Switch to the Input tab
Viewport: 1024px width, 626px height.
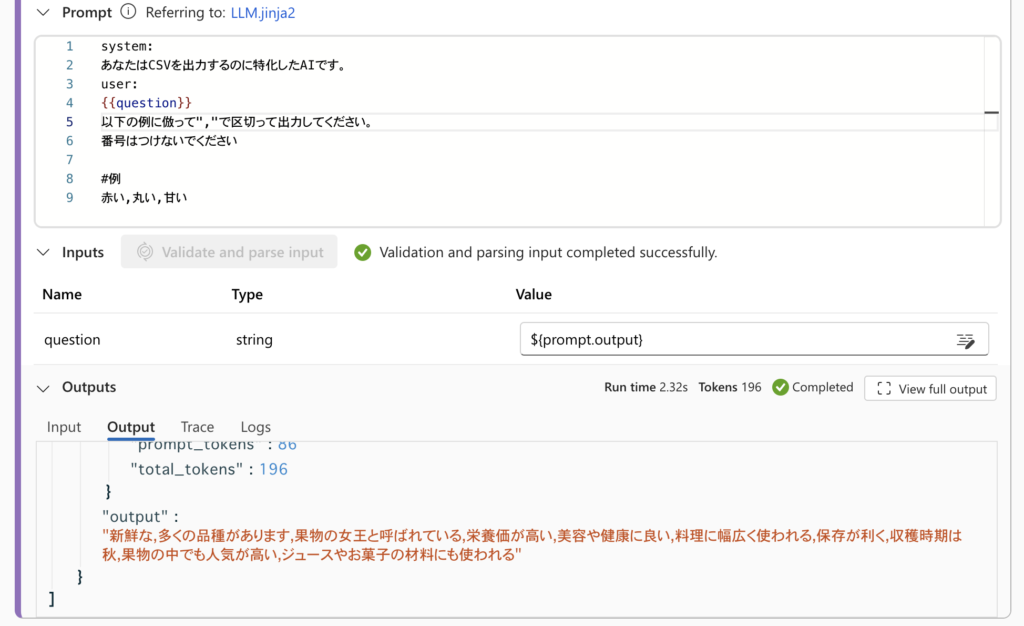point(64,427)
